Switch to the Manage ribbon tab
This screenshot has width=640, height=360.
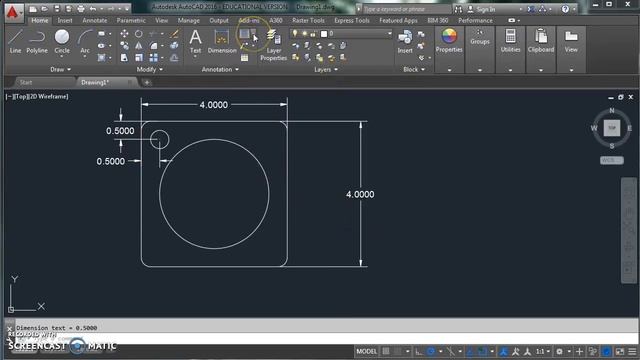(189, 20)
